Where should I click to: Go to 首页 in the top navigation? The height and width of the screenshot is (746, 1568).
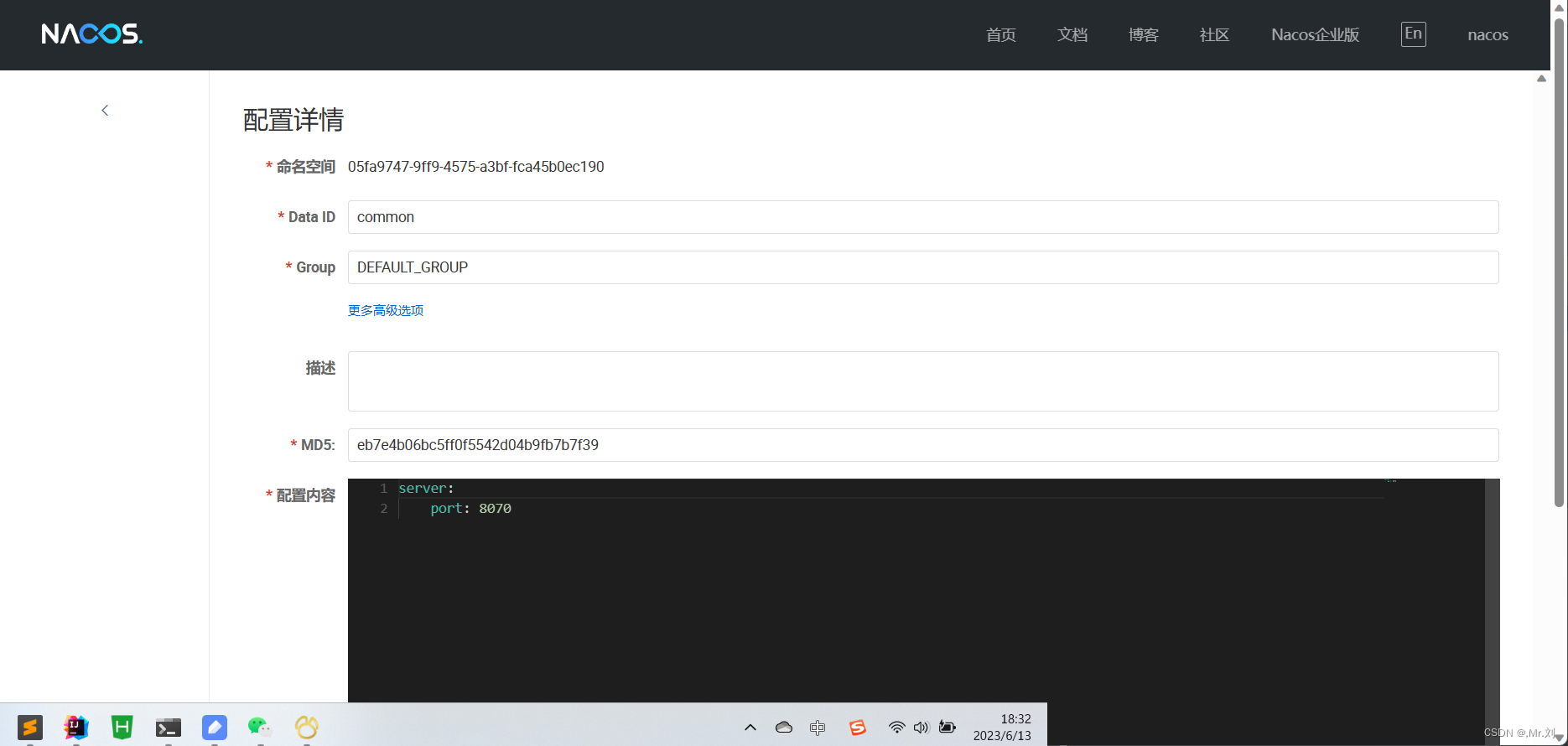coord(1001,34)
